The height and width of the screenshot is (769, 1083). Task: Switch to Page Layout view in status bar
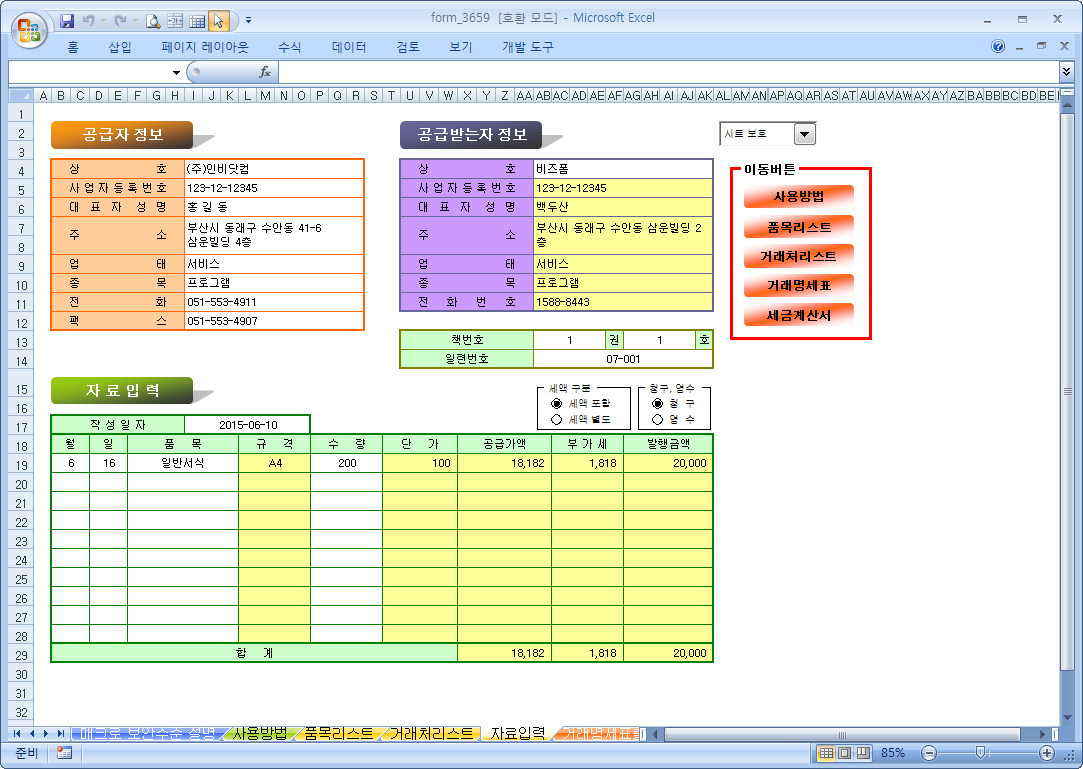pos(843,752)
